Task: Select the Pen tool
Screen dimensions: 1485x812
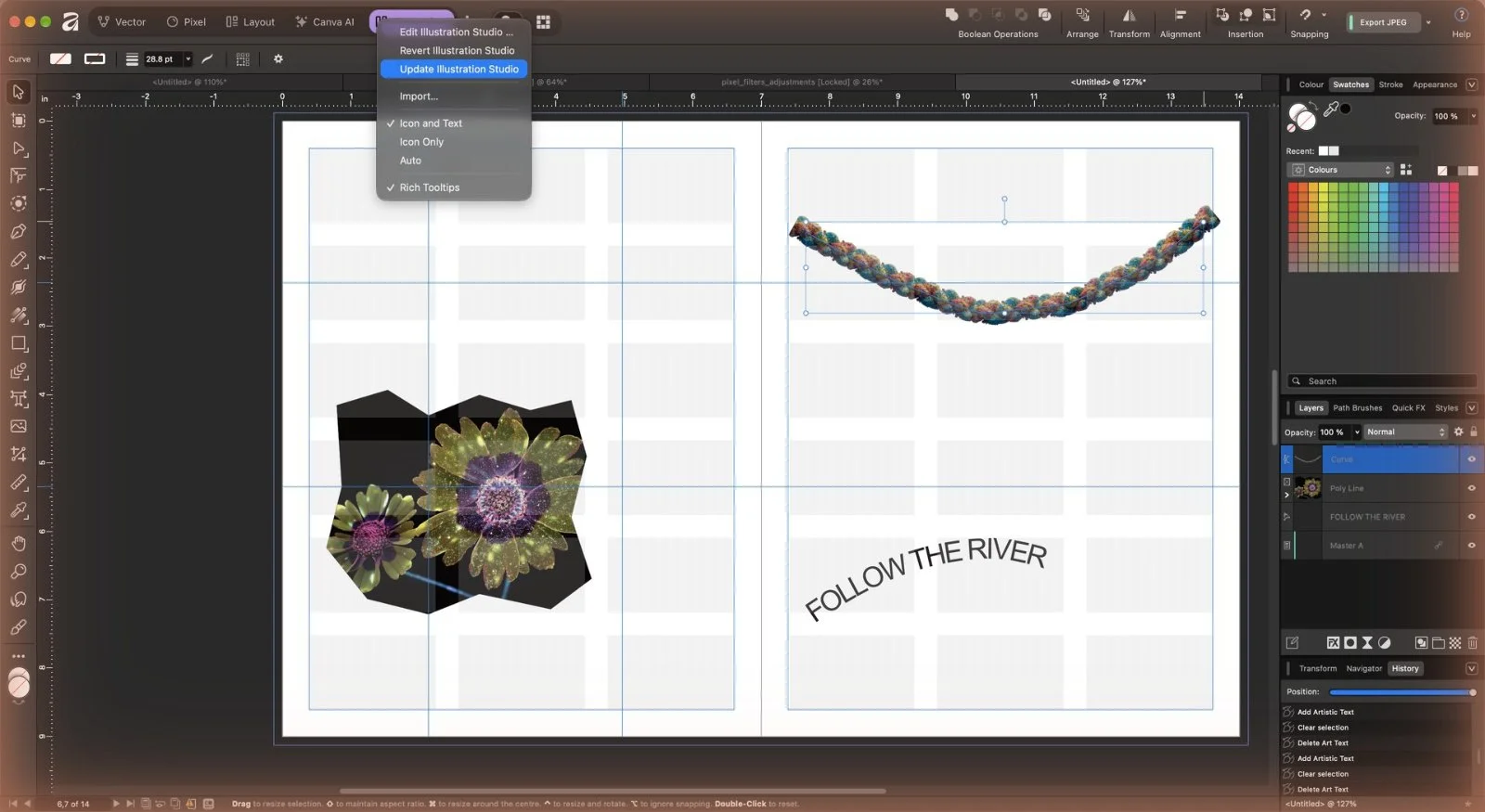Action: tap(18, 231)
